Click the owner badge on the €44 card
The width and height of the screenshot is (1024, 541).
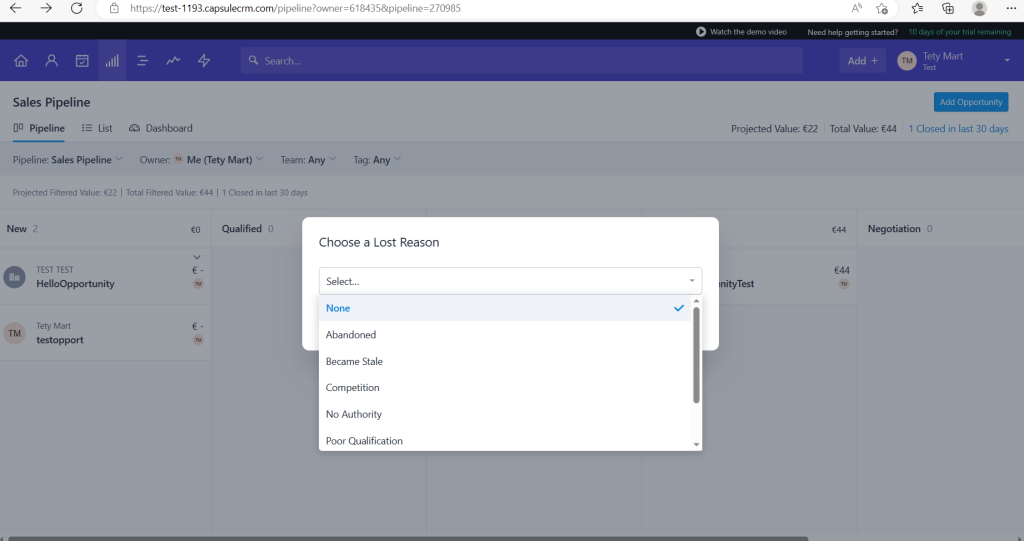pyautogui.click(x=844, y=284)
